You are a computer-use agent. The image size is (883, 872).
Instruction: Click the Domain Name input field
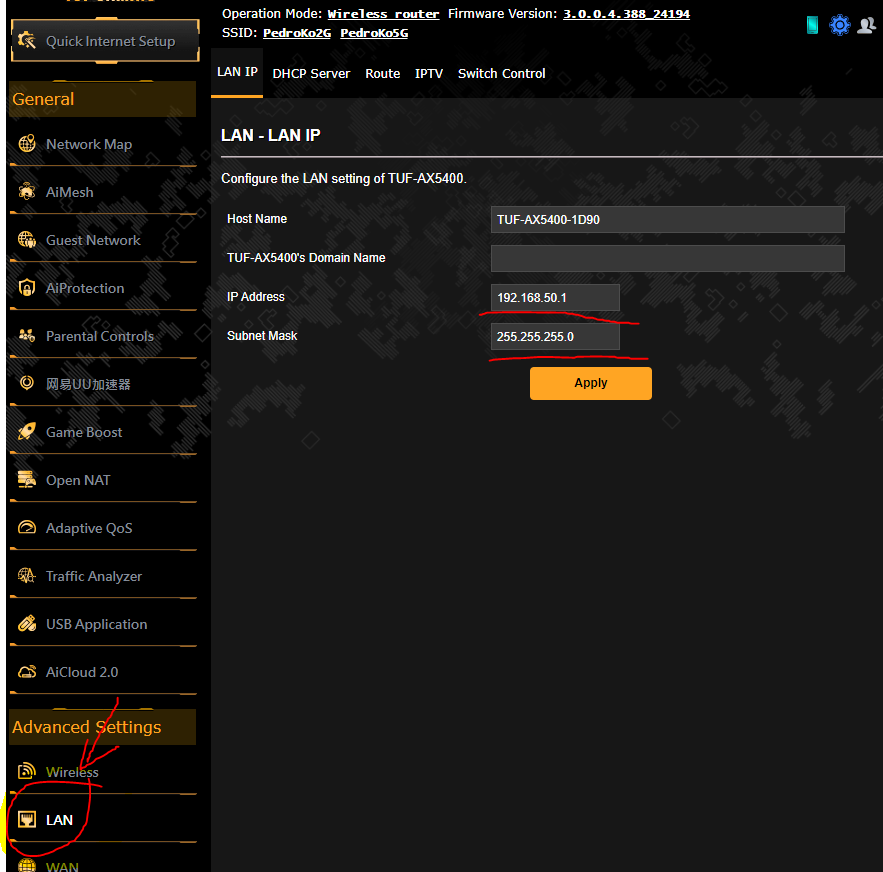667,258
